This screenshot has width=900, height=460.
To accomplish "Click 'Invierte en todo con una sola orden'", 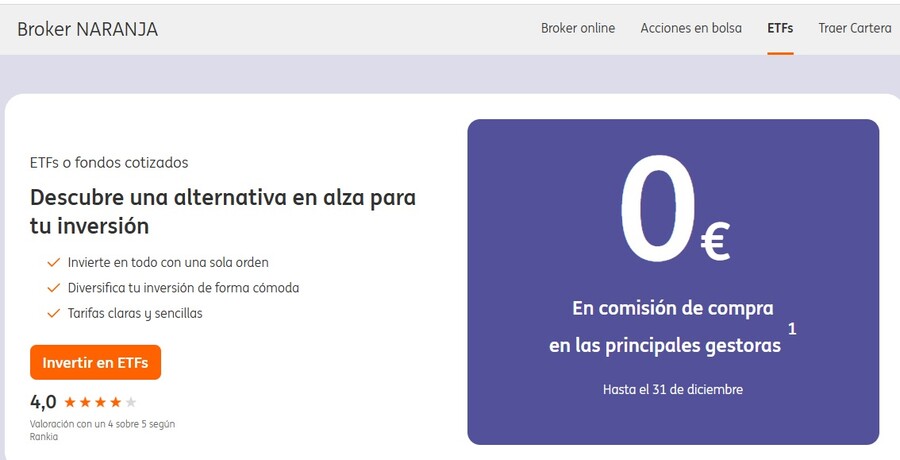I will (168, 262).
